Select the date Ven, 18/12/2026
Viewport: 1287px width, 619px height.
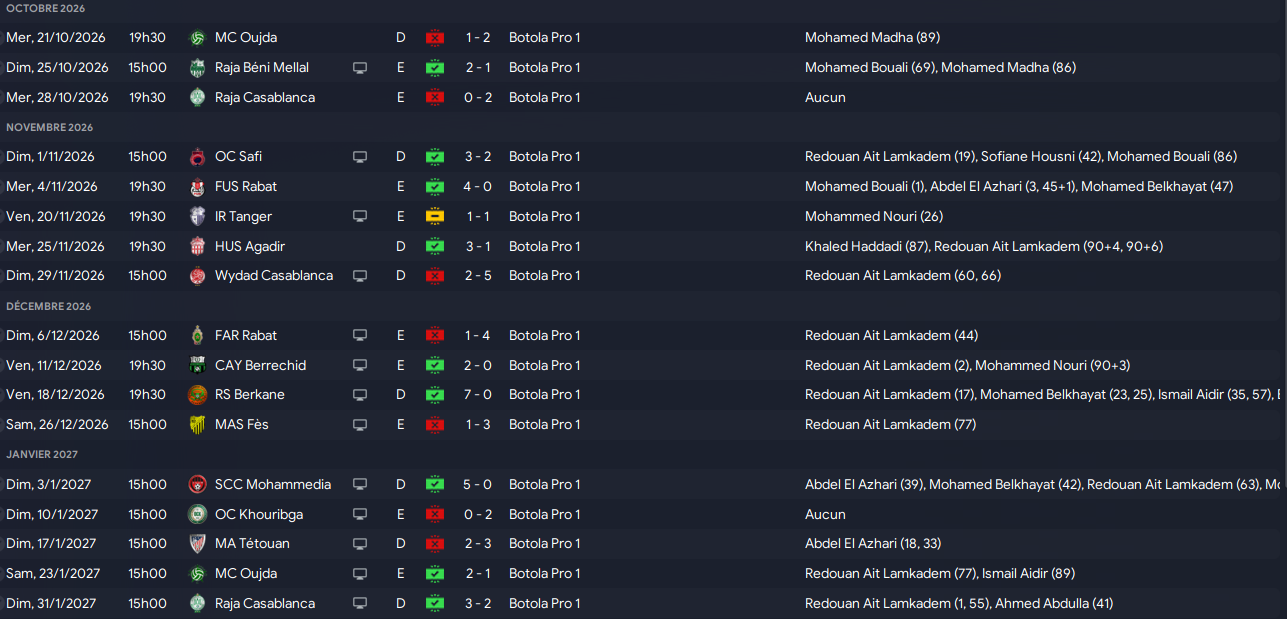56,395
